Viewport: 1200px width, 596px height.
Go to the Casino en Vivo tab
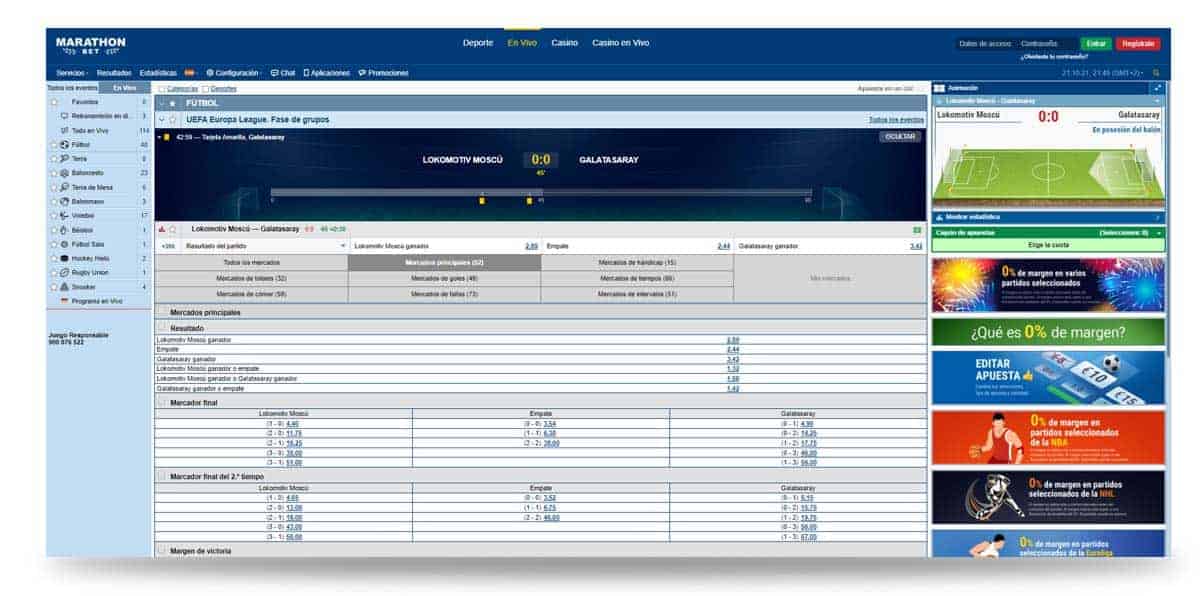click(x=620, y=43)
